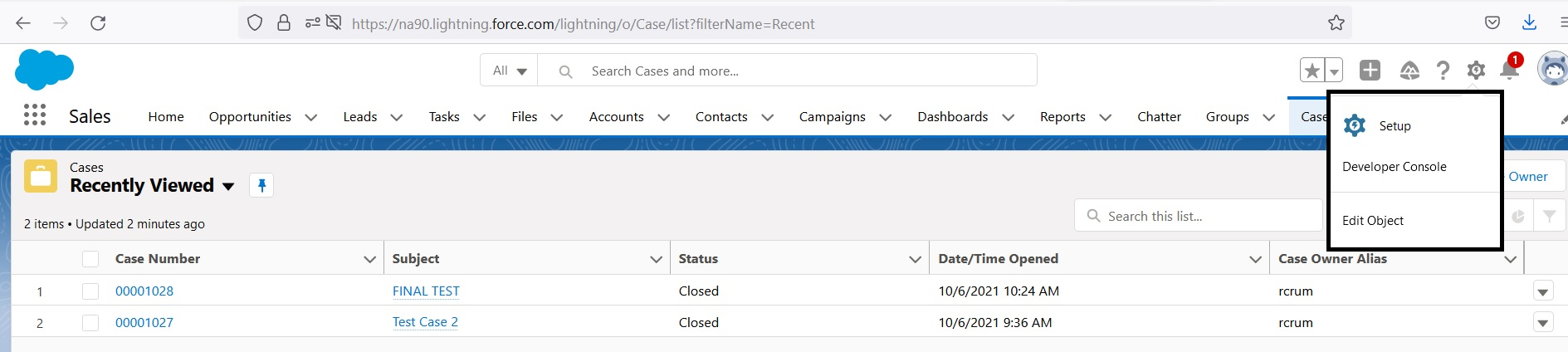Screen dimensions: 1568x352
Task: Click the Salesforce cloud logo
Action: point(44,69)
